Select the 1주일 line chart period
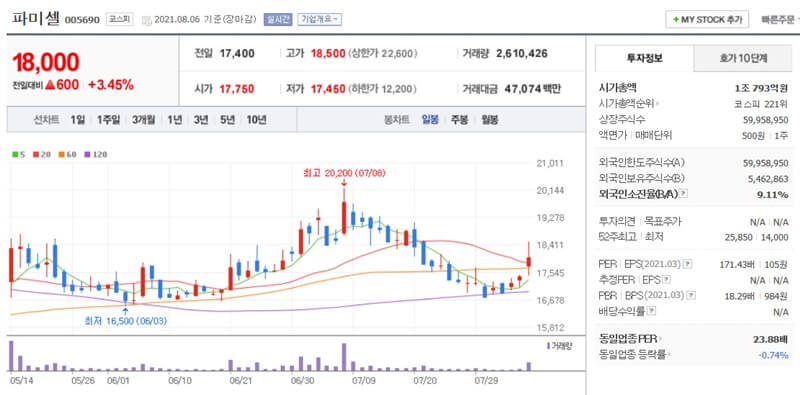 (108, 120)
